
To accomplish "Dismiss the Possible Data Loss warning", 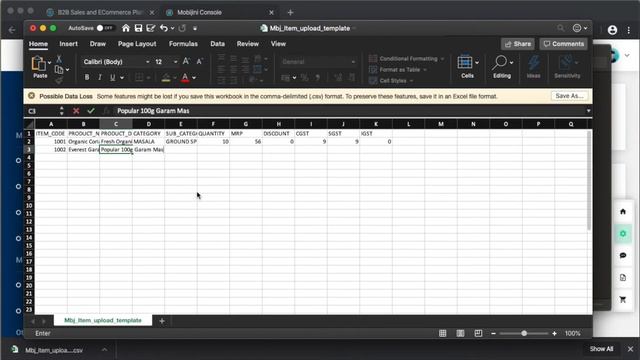I will pos(31,96).
